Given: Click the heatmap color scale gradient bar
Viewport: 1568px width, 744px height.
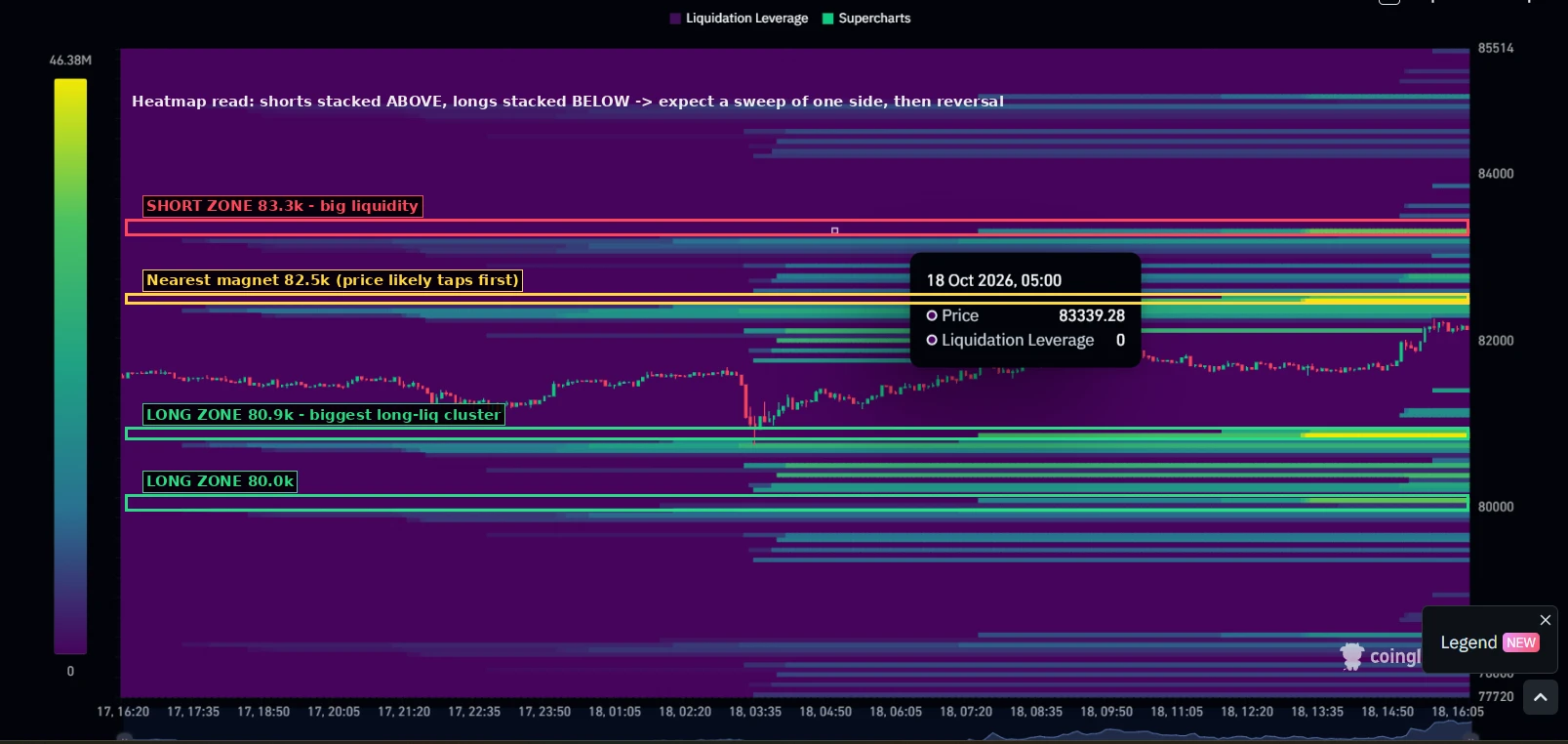Looking at the screenshot, I should [x=70, y=366].
